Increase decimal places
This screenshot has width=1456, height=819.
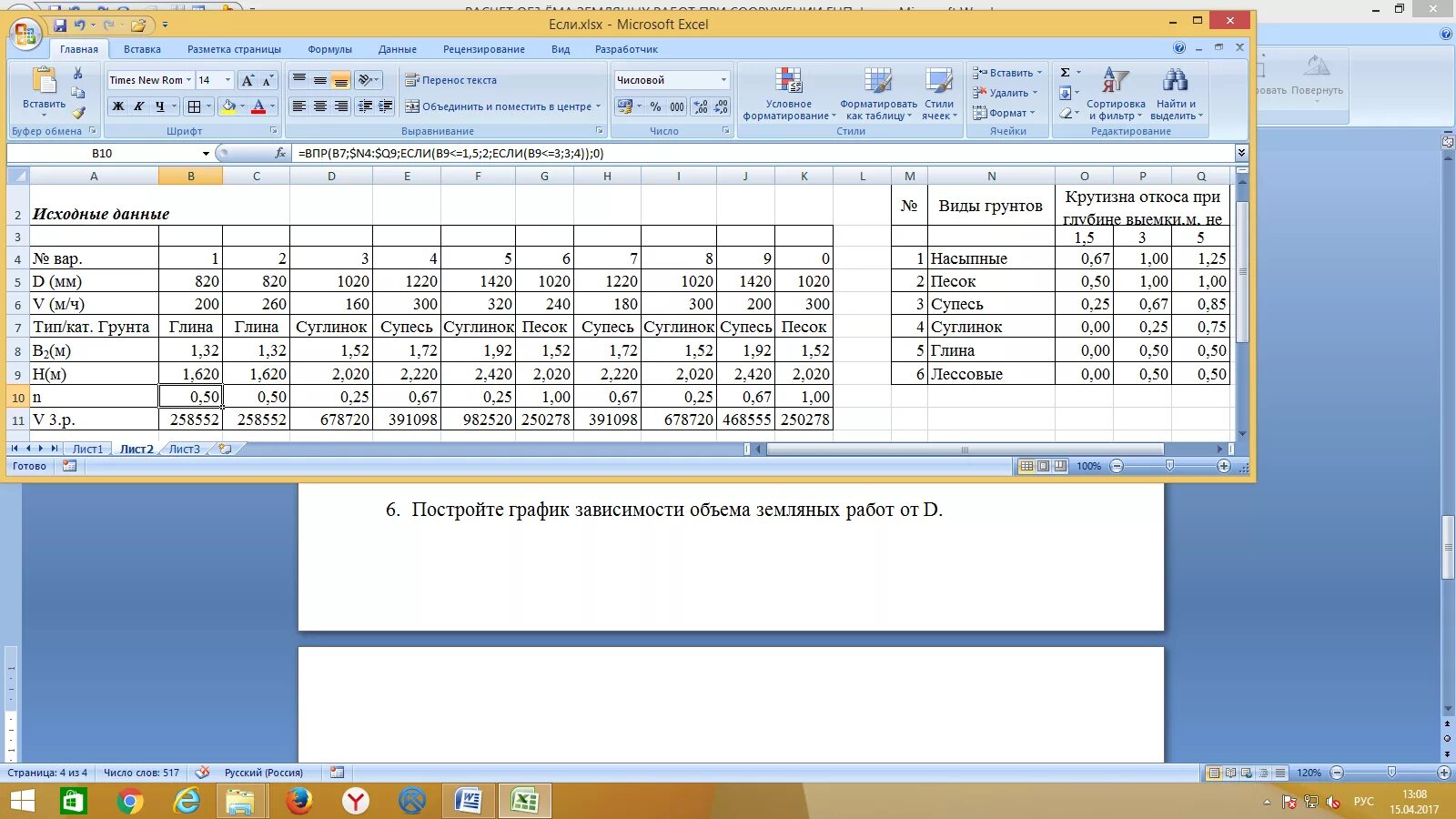click(x=701, y=106)
